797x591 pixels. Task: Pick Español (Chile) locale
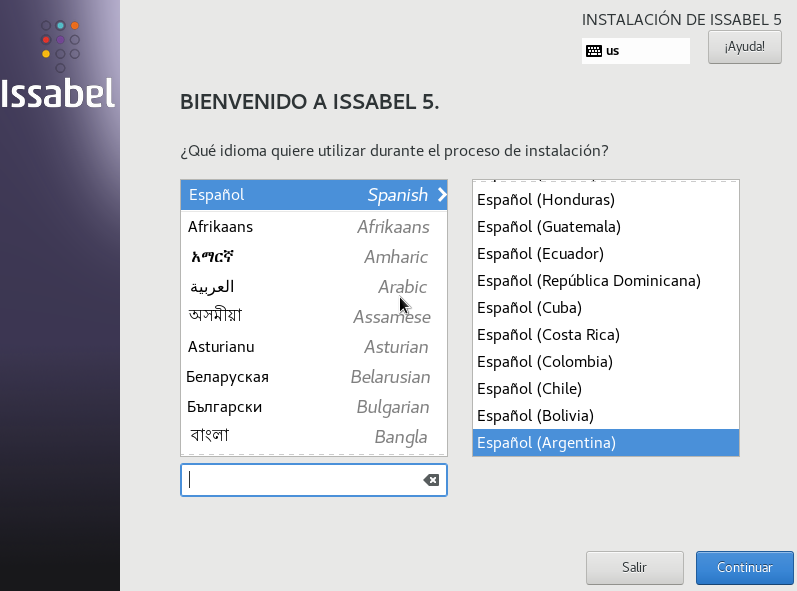tap(605, 388)
